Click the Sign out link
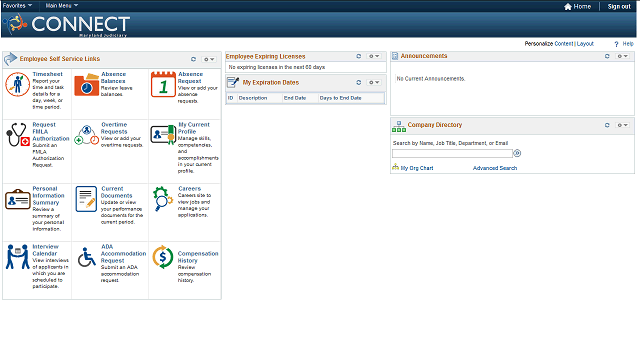Image resolution: width=640 pixels, height=360 pixels. (x=619, y=7)
